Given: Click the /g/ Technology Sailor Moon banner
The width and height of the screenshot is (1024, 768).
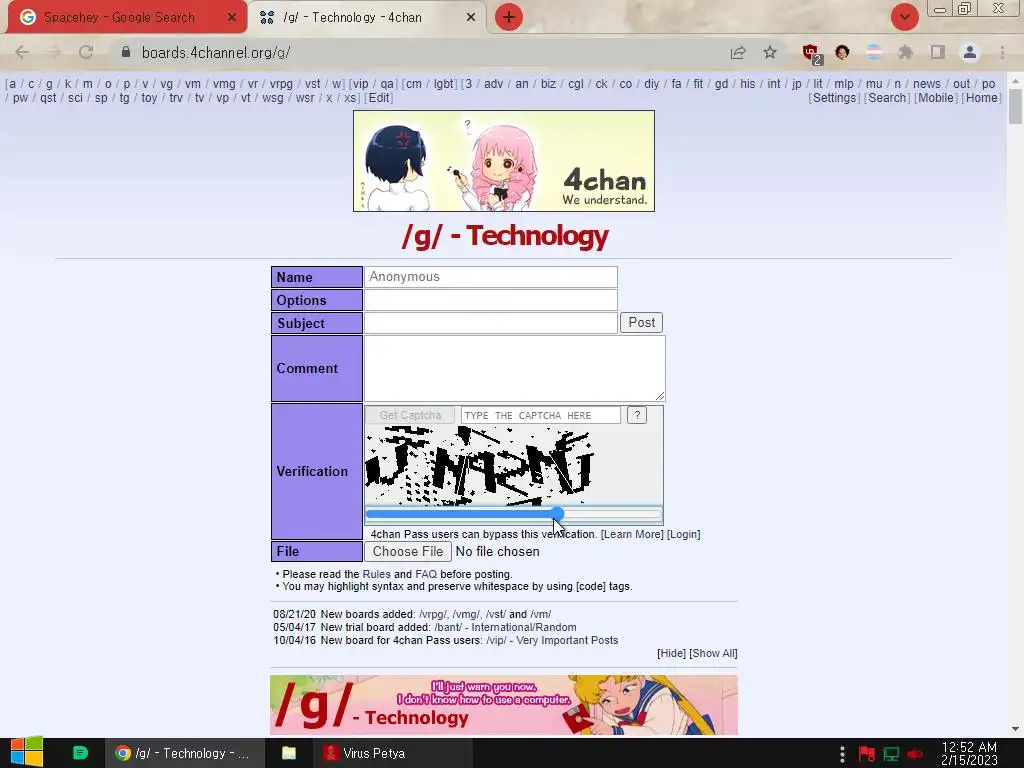Looking at the screenshot, I should point(504,705).
